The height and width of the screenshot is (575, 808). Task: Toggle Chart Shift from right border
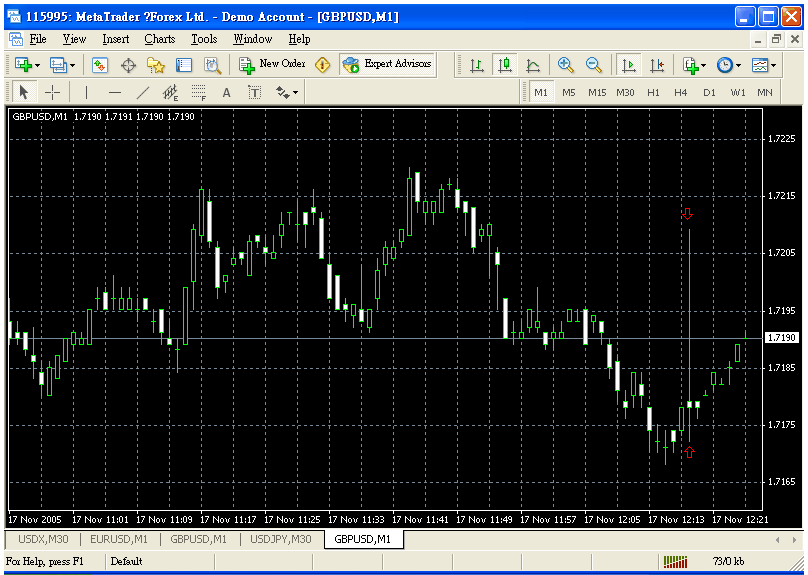(657, 65)
